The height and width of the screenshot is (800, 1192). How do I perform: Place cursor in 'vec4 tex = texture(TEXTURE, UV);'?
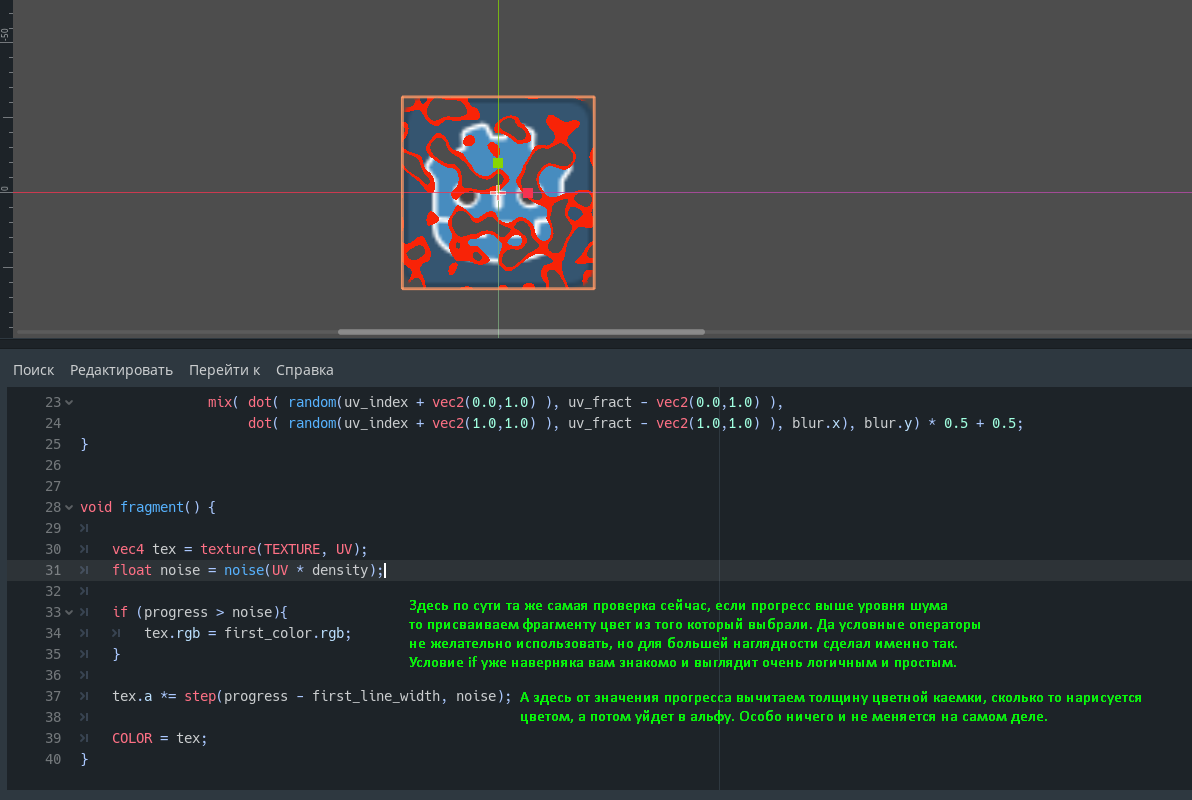(x=239, y=549)
